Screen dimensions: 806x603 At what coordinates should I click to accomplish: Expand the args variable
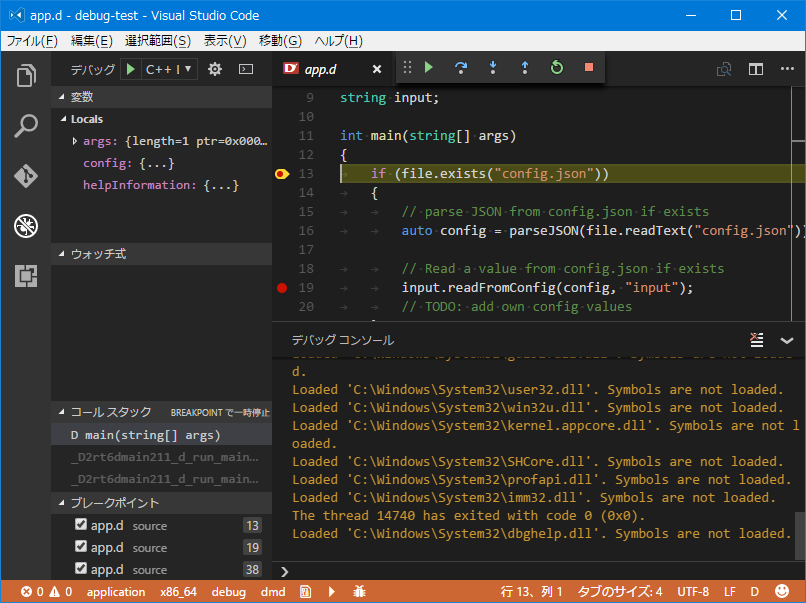pyautogui.click(x=75, y=141)
